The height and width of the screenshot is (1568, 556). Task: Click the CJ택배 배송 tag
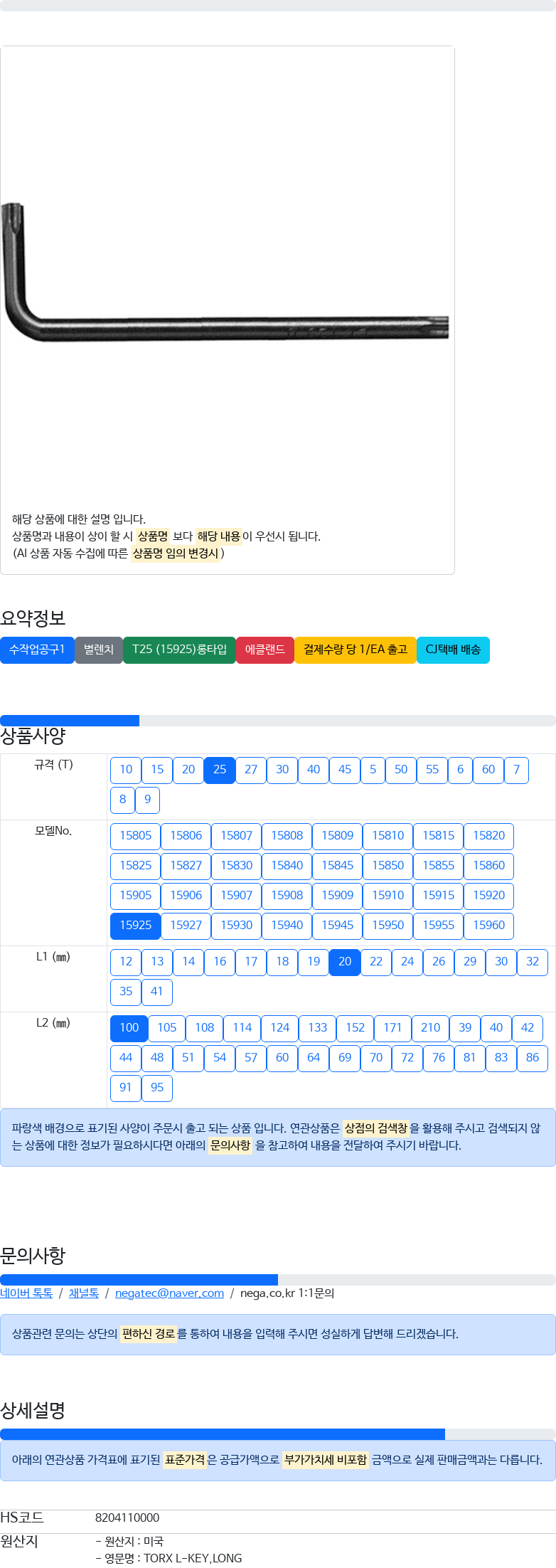pyautogui.click(x=453, y=650)
